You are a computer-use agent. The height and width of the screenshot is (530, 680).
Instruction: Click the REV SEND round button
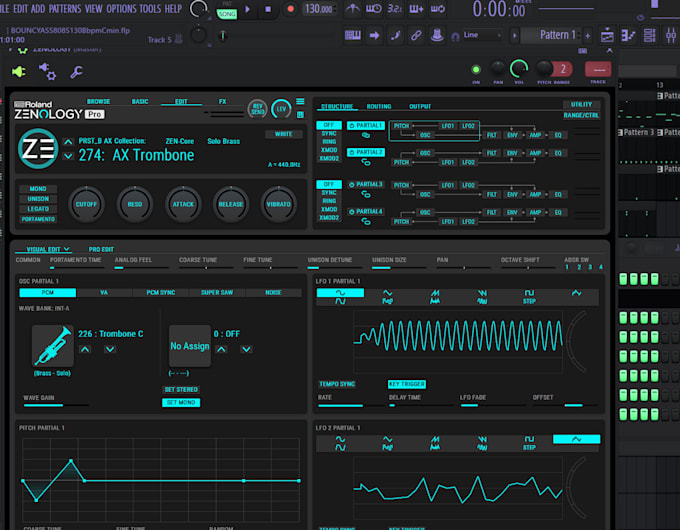click(x=257, y=109)
